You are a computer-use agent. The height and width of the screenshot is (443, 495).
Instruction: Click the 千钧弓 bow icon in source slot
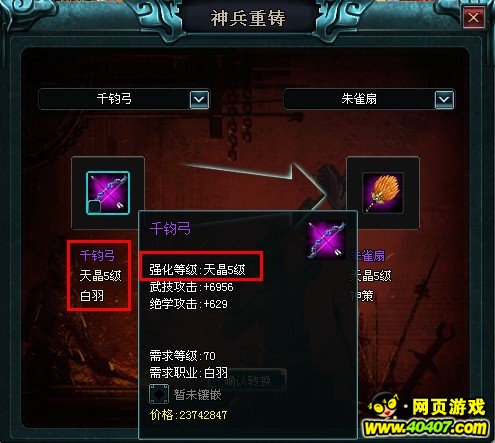[108, 192]
